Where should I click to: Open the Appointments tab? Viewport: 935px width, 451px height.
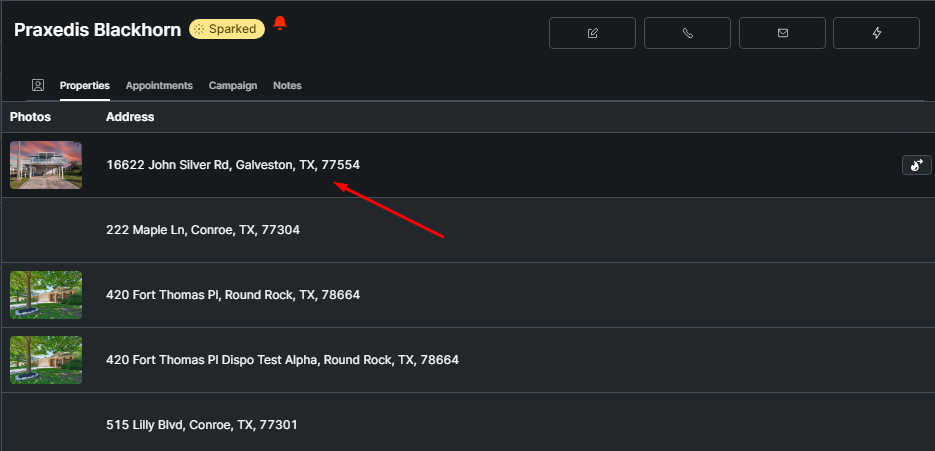[159, 86]
